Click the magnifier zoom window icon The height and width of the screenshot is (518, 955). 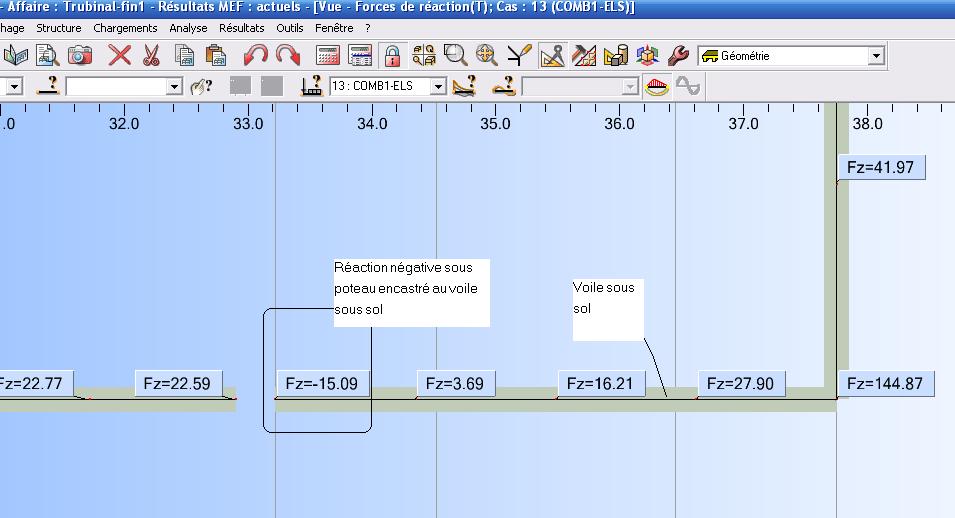tap(456, 55)
